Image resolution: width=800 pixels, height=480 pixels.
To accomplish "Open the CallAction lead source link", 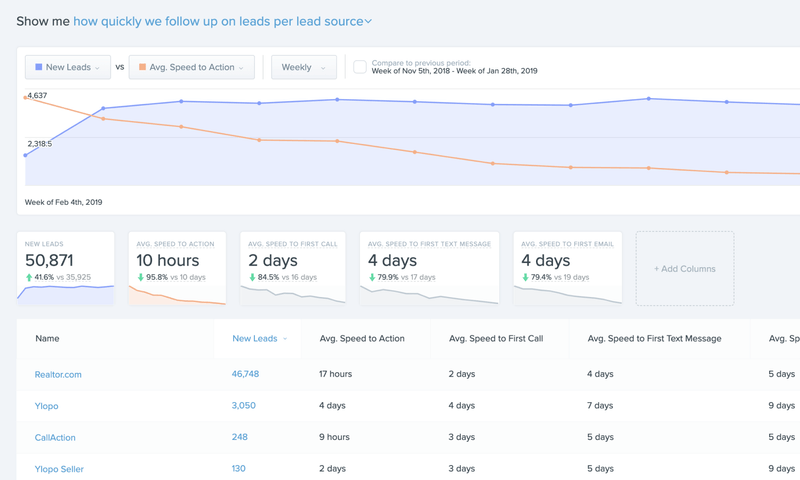I will click(55, 438).
